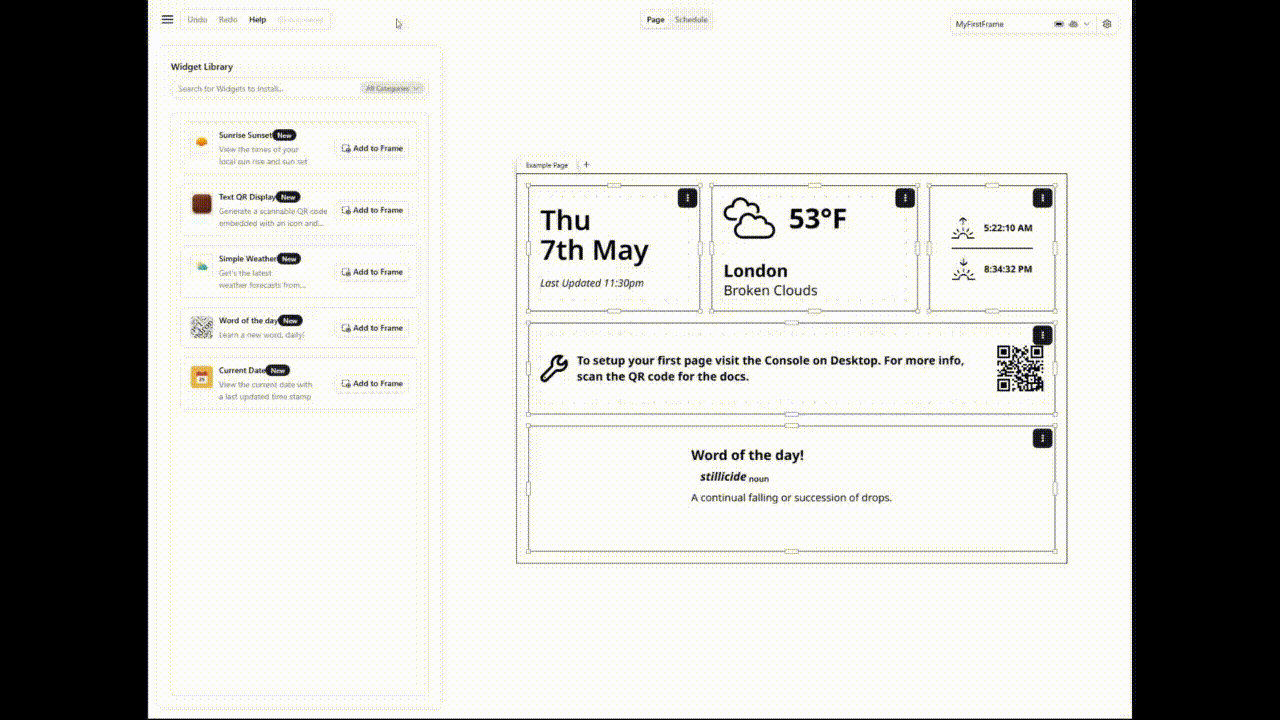Switch to the Page tab
1280x720 pixels.
656,20
